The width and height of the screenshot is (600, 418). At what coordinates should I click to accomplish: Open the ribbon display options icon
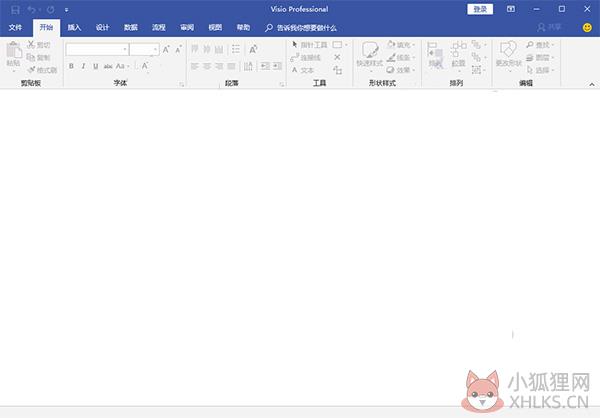(511, 9)
